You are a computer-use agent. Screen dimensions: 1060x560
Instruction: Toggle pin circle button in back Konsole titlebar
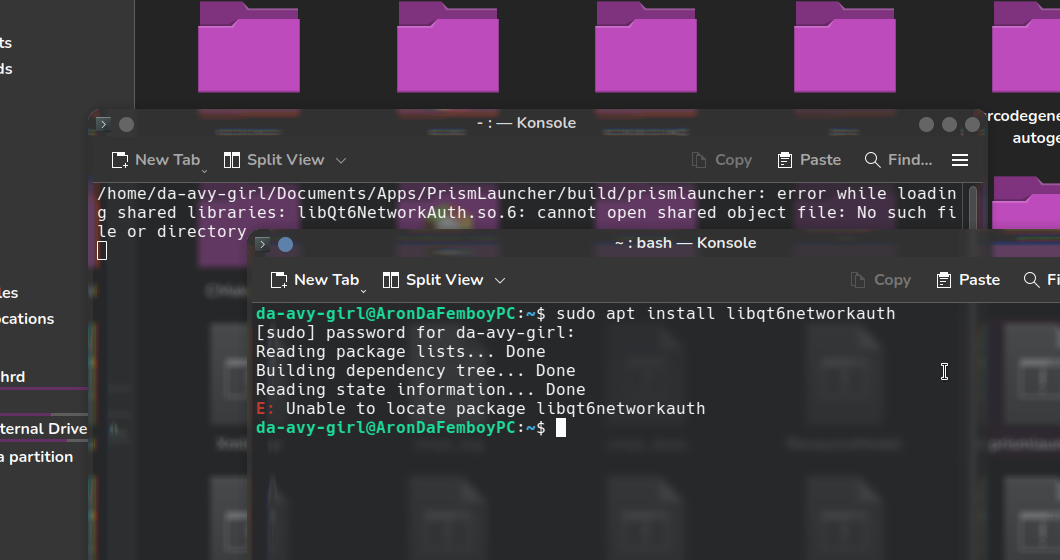click(x=126, y=124)
